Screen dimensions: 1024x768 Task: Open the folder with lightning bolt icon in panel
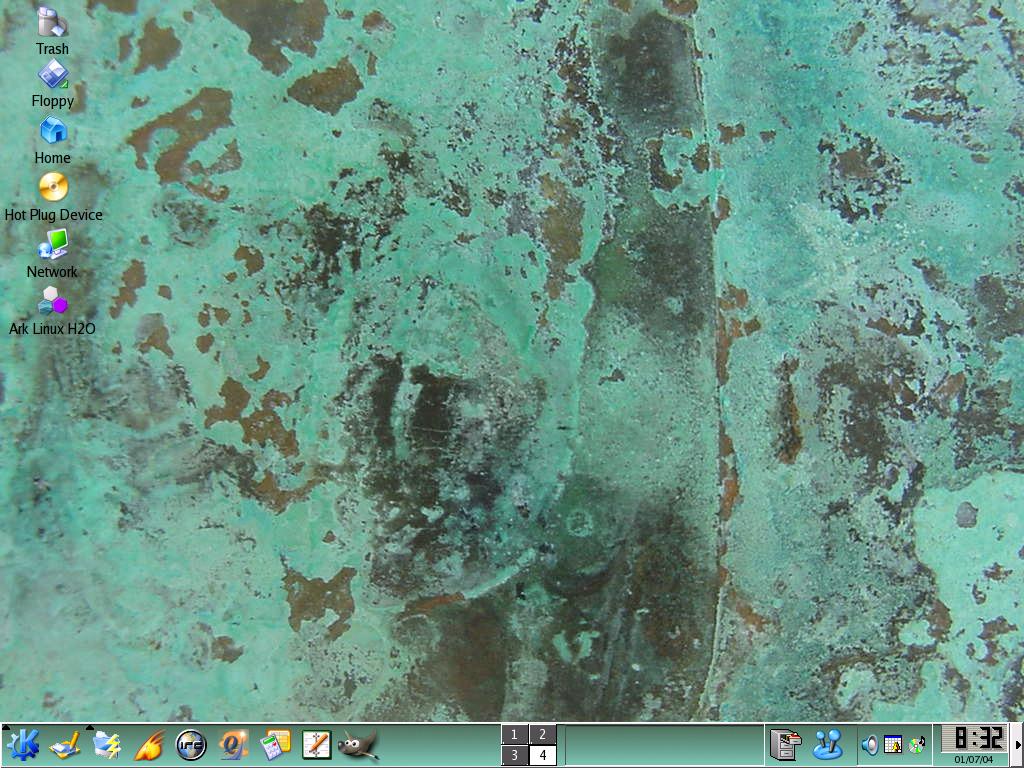point(106,745)
